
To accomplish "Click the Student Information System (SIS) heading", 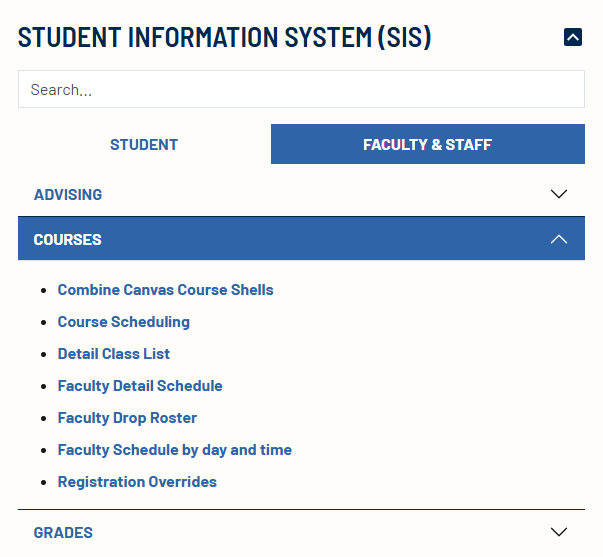I will click(225, 38).
